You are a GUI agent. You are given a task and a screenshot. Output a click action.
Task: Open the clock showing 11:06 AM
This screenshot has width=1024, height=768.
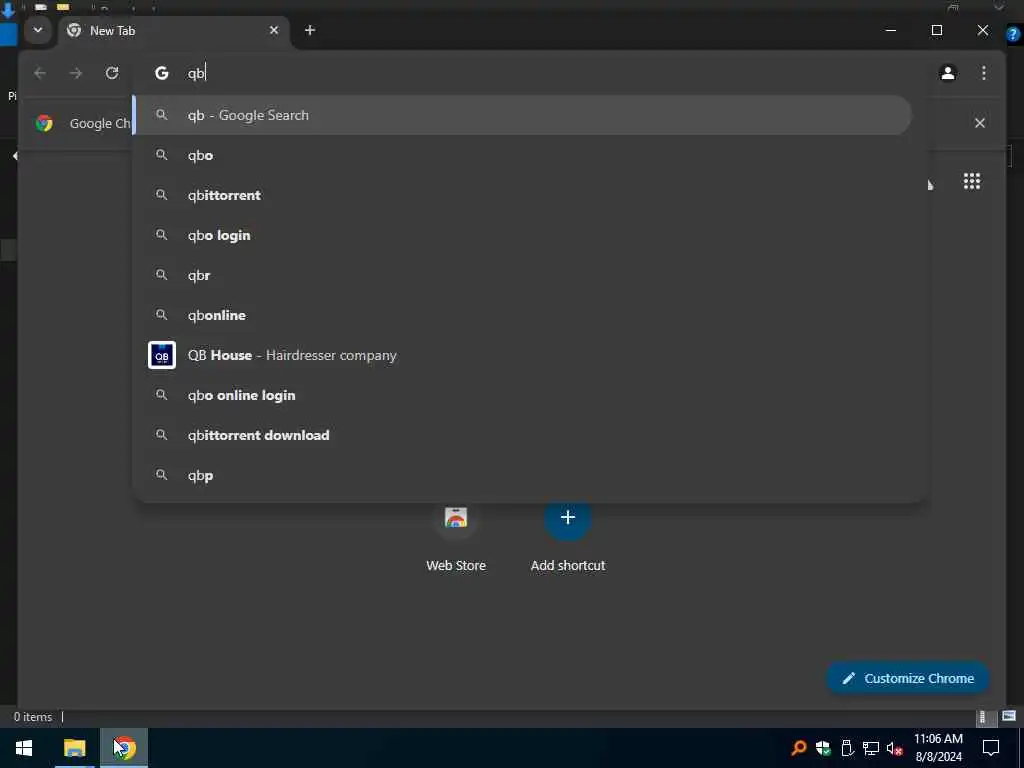[x=938, y=748]
